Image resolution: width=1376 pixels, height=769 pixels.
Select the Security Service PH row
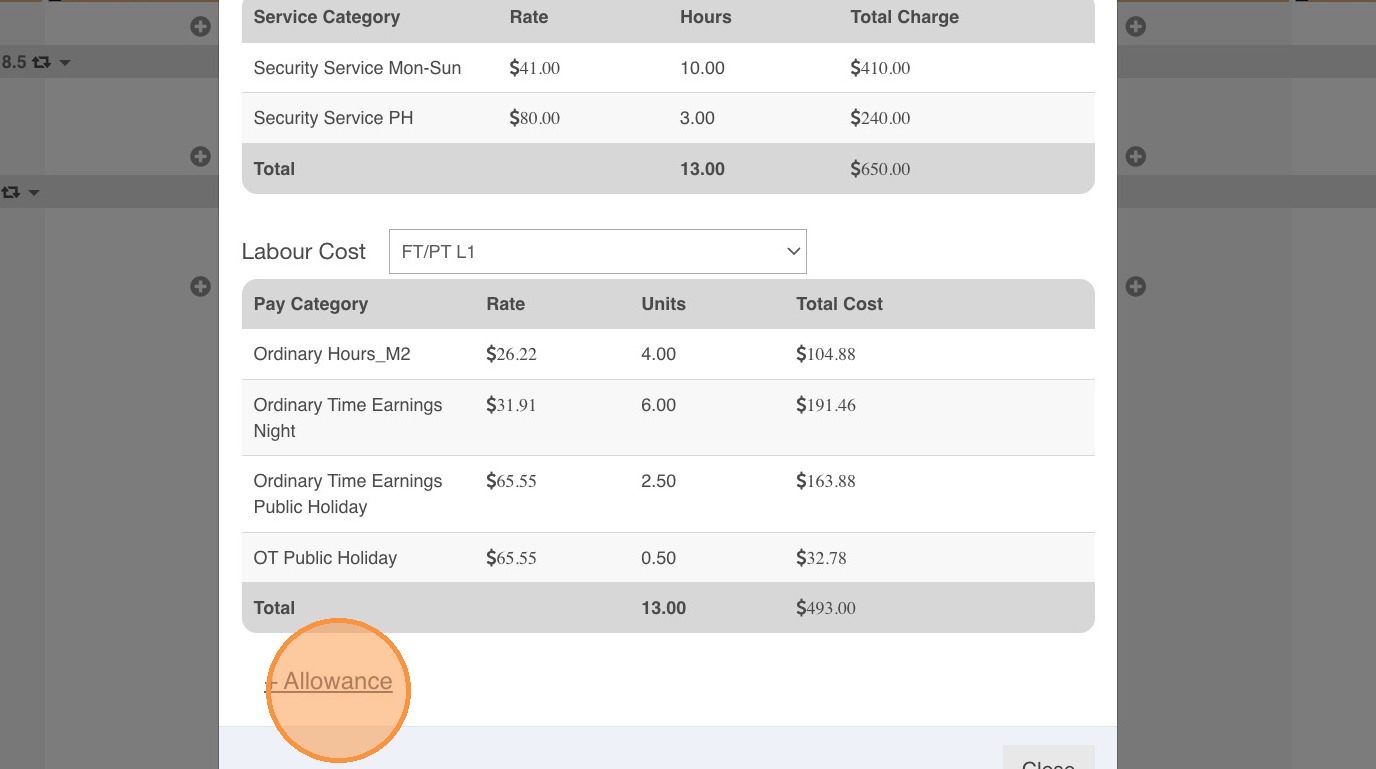point(333,118)
